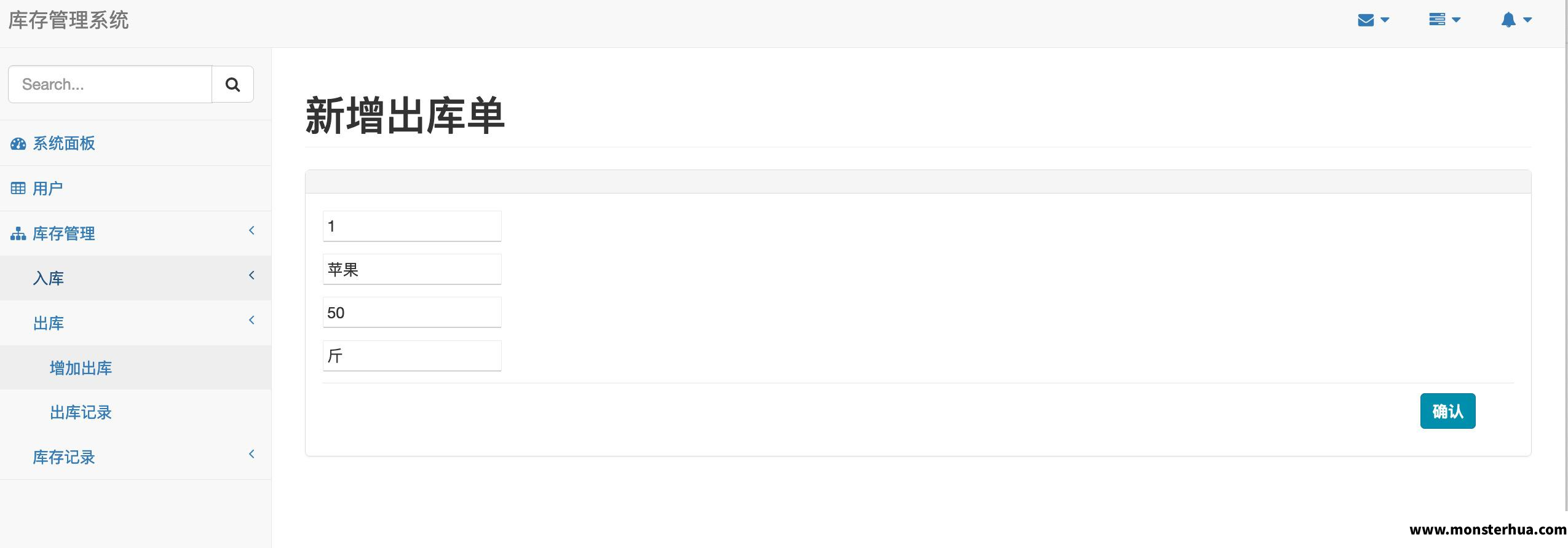
Task: Click the field containing 苹果
Action: (412, 269)
